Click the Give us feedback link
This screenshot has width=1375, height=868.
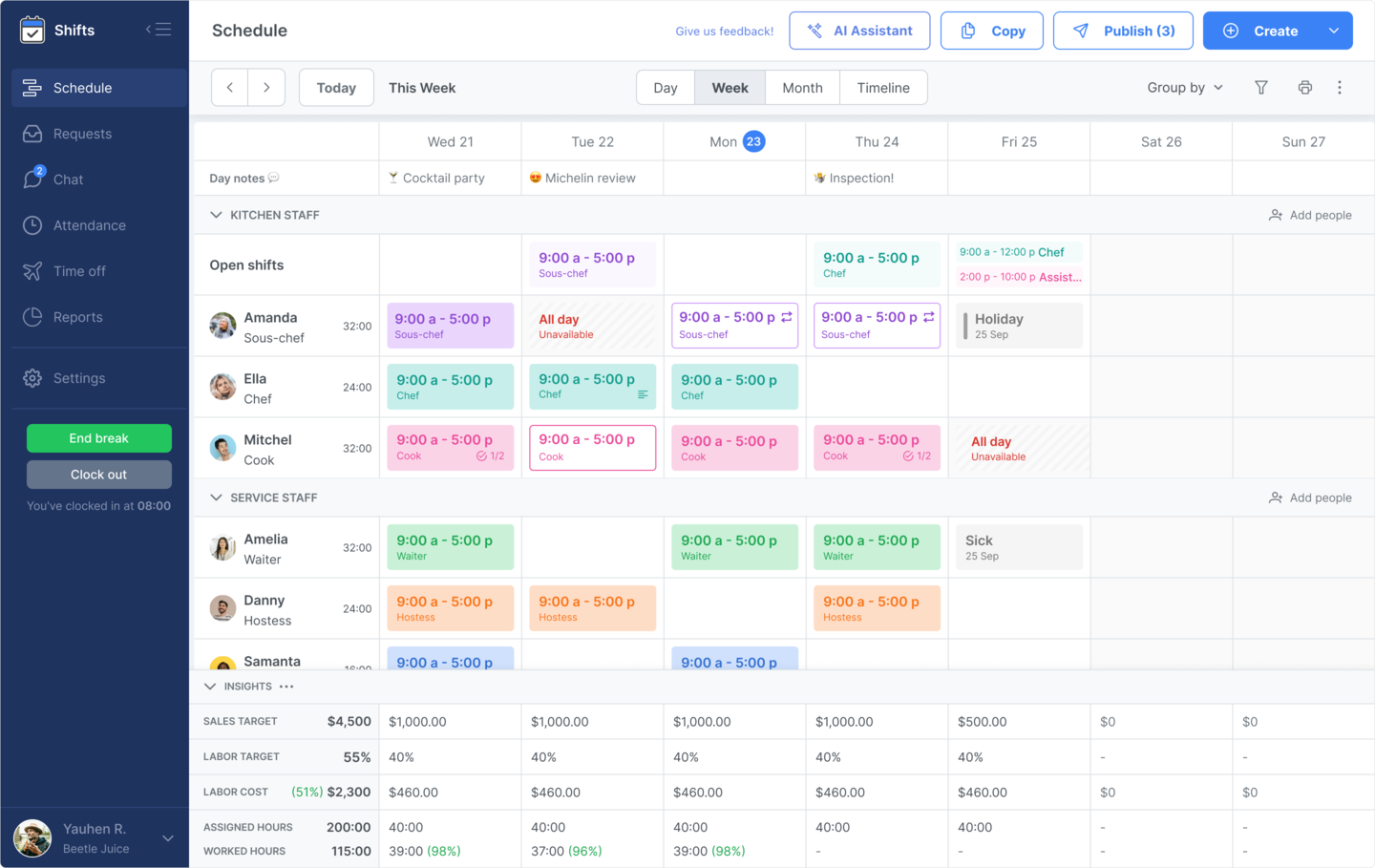(x=725, y=31)
